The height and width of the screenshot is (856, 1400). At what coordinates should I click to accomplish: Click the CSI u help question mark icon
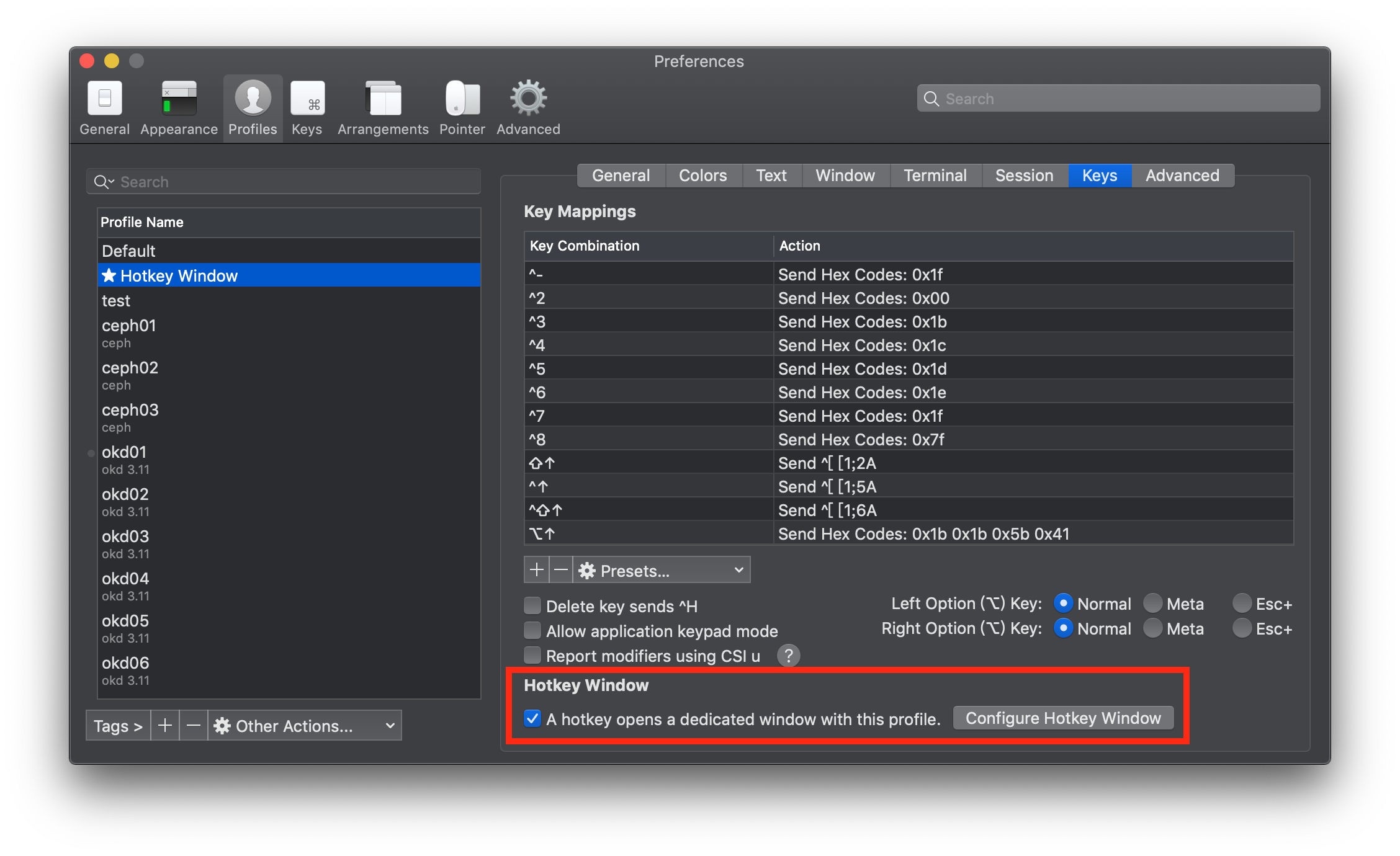pyautogui.click(x=788, y=656)
